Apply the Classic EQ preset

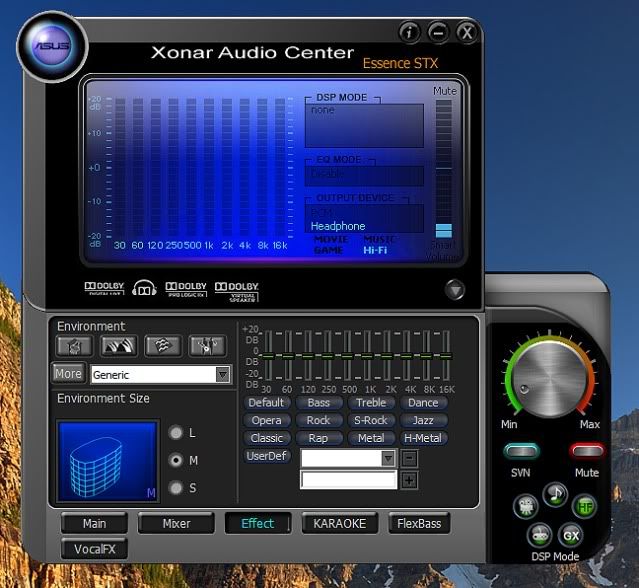coord(266,438)
